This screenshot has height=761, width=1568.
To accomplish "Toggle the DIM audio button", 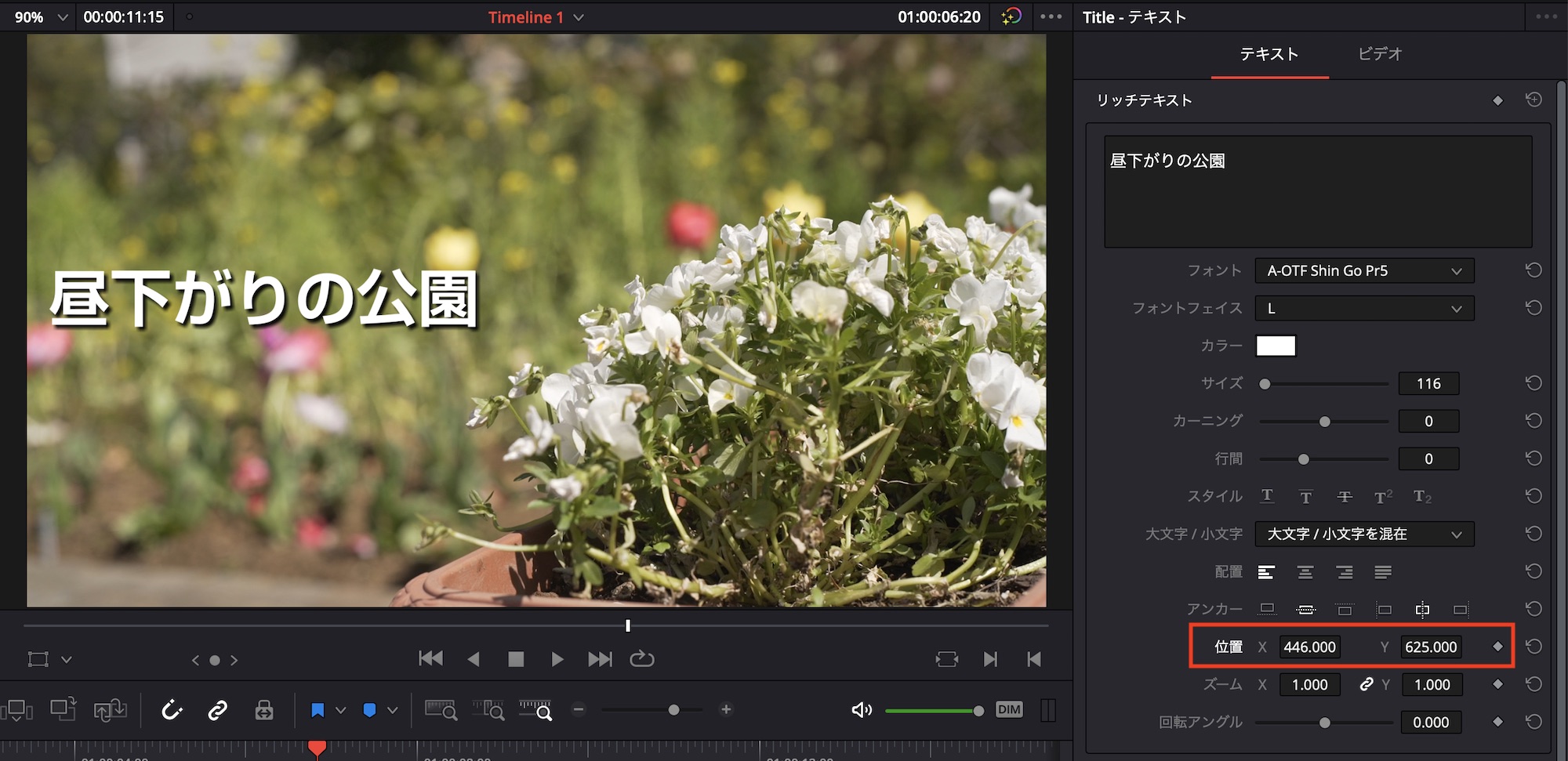I will click(x=1008, y=710).
